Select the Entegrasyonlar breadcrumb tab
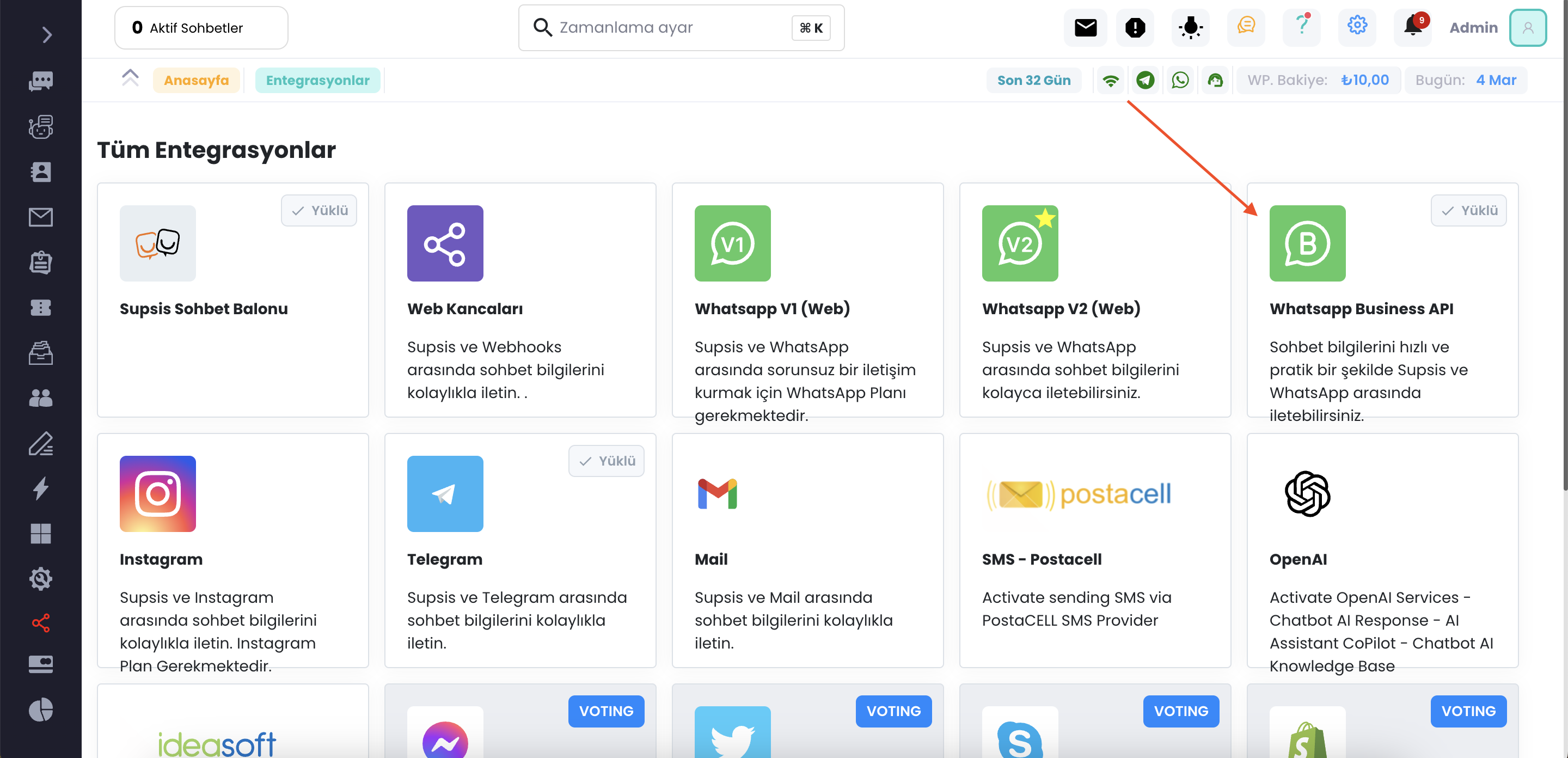1568x758 pixels. 317,81
